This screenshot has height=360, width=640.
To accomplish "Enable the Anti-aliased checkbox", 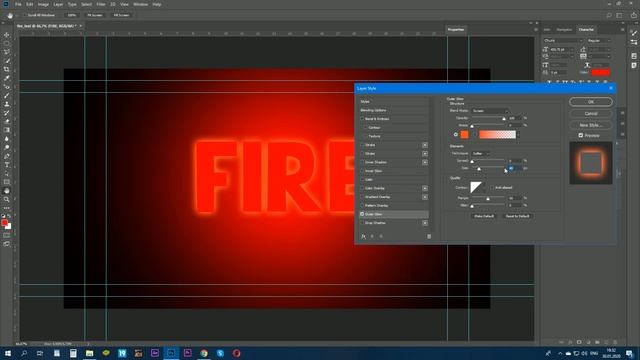I will point(491,188).
